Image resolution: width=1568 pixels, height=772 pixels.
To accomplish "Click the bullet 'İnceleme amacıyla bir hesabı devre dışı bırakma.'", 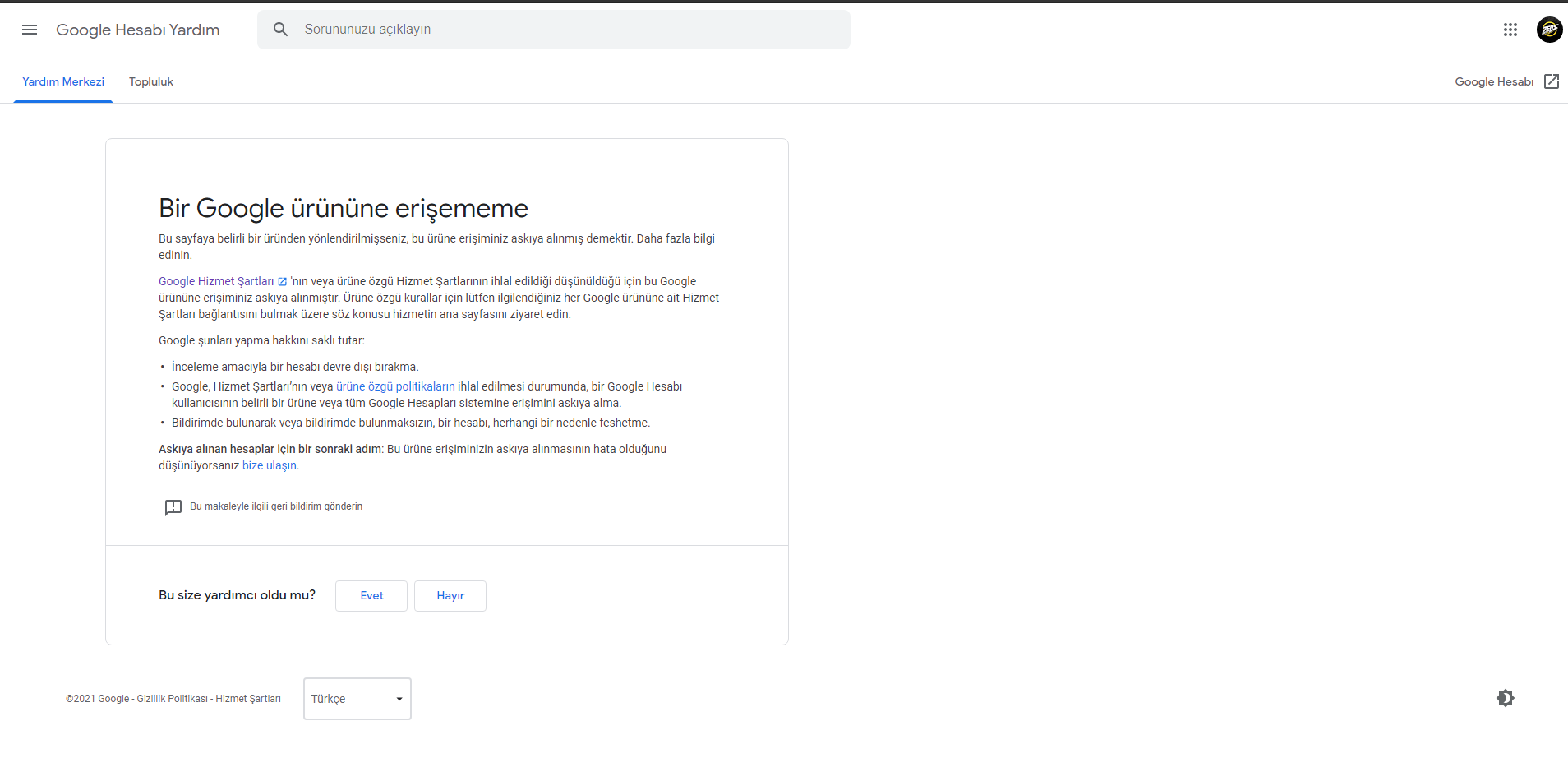I will coord(295,367).
